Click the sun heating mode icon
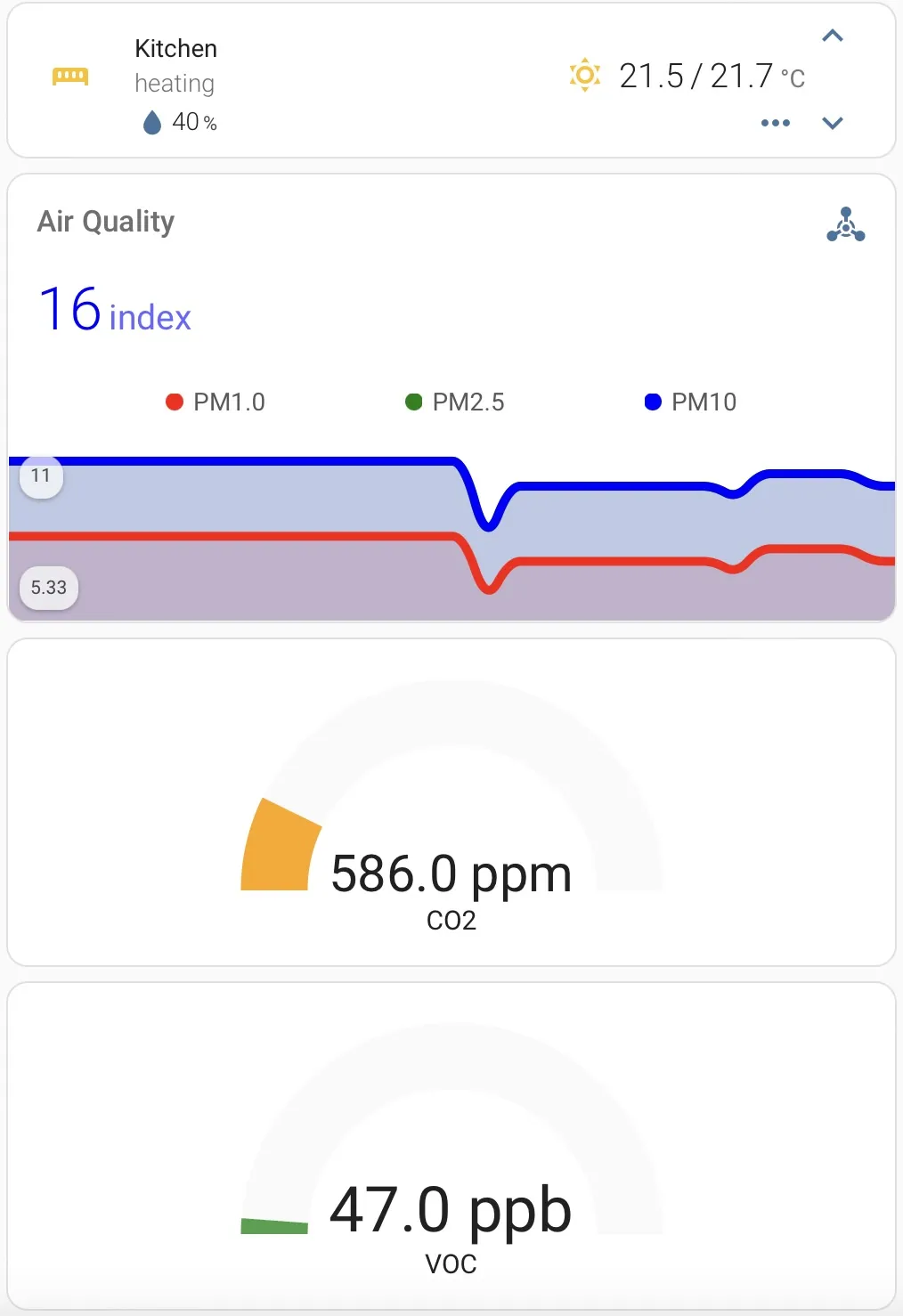The width and height of the screenshot is (903, 1316). pyautogui.click(x=585, y=75)
